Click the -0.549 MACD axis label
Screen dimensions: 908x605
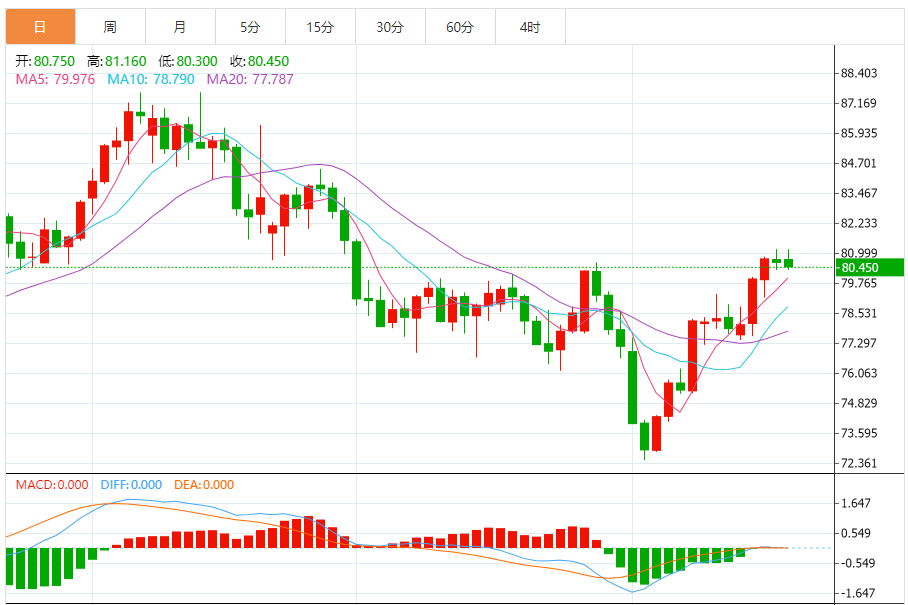coord(856,563)
